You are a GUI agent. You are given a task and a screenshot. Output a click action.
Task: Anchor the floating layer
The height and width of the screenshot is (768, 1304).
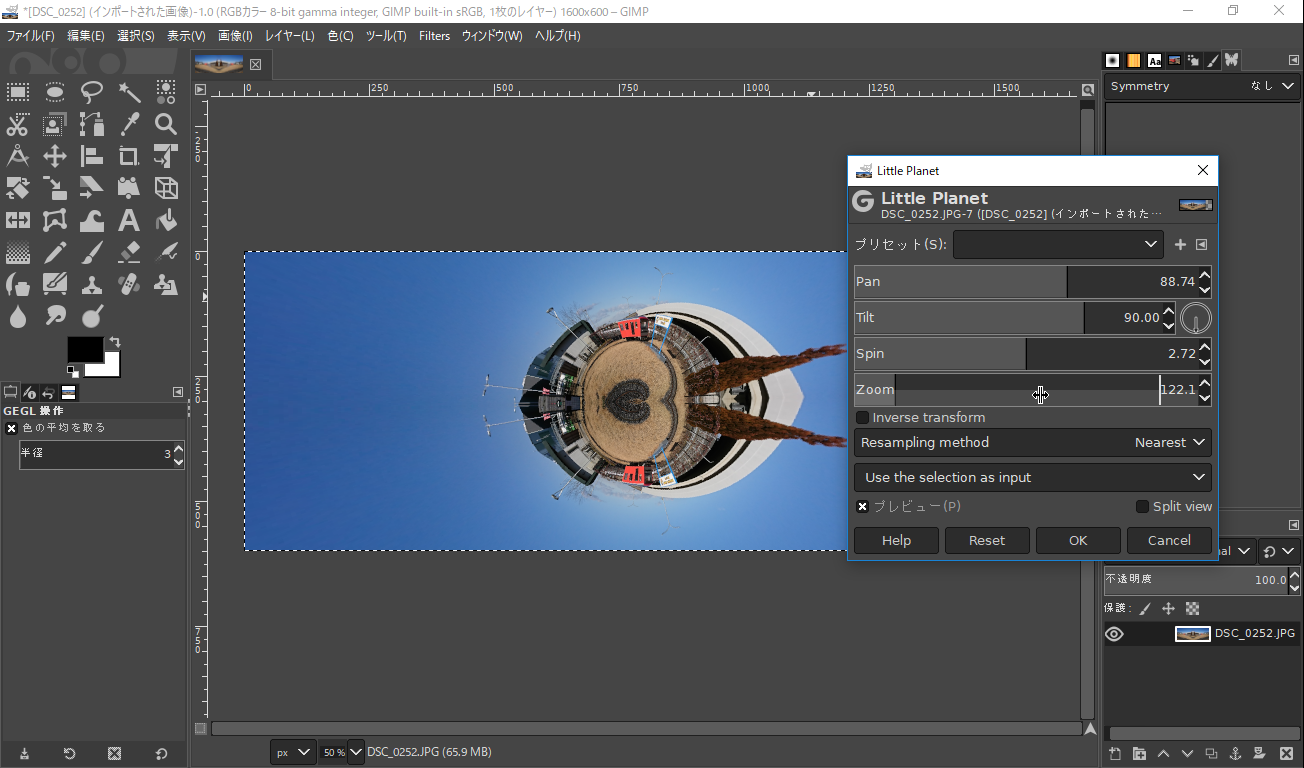coord(1235,753)
